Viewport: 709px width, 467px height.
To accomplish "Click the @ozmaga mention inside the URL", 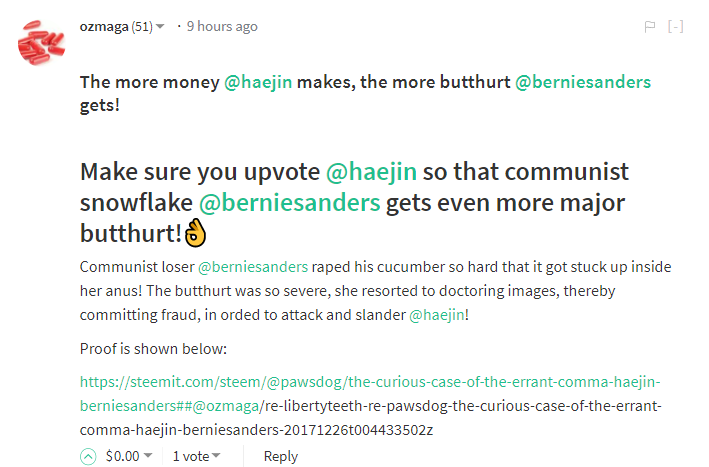I will (226, 406).
